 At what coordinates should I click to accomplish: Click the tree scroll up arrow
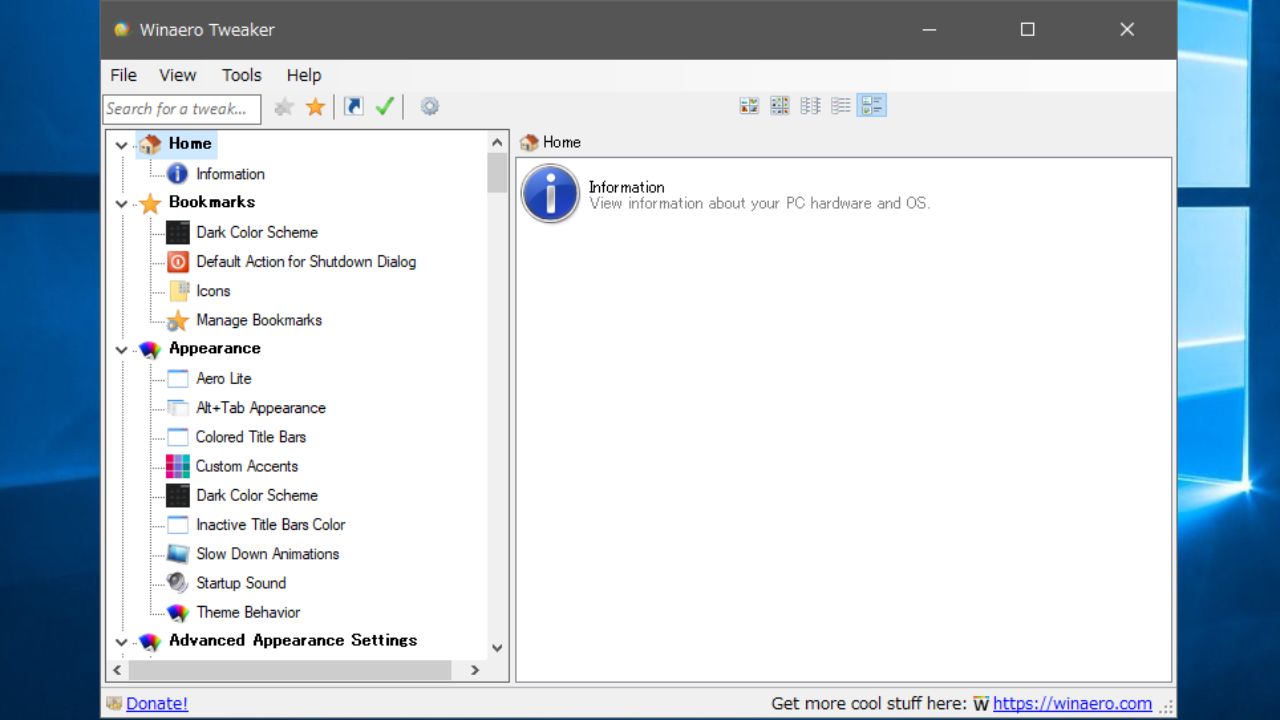pos(497,142)
